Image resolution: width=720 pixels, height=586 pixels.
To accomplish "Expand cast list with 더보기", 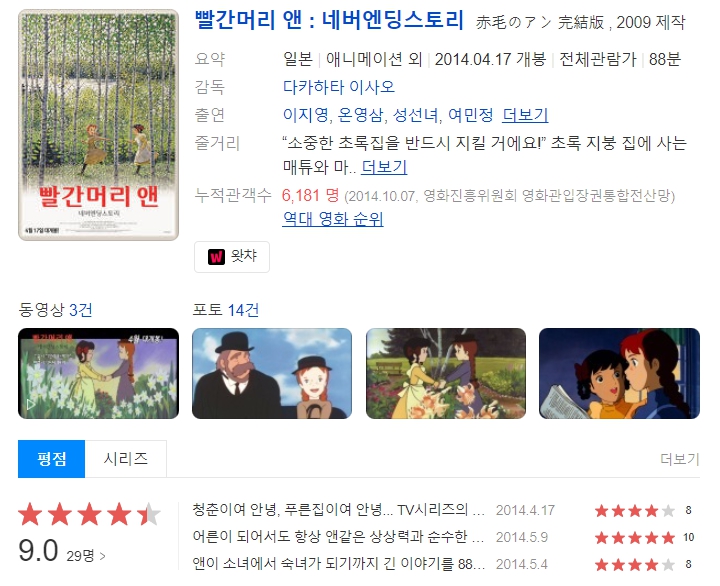I will [x=525, y=115].
